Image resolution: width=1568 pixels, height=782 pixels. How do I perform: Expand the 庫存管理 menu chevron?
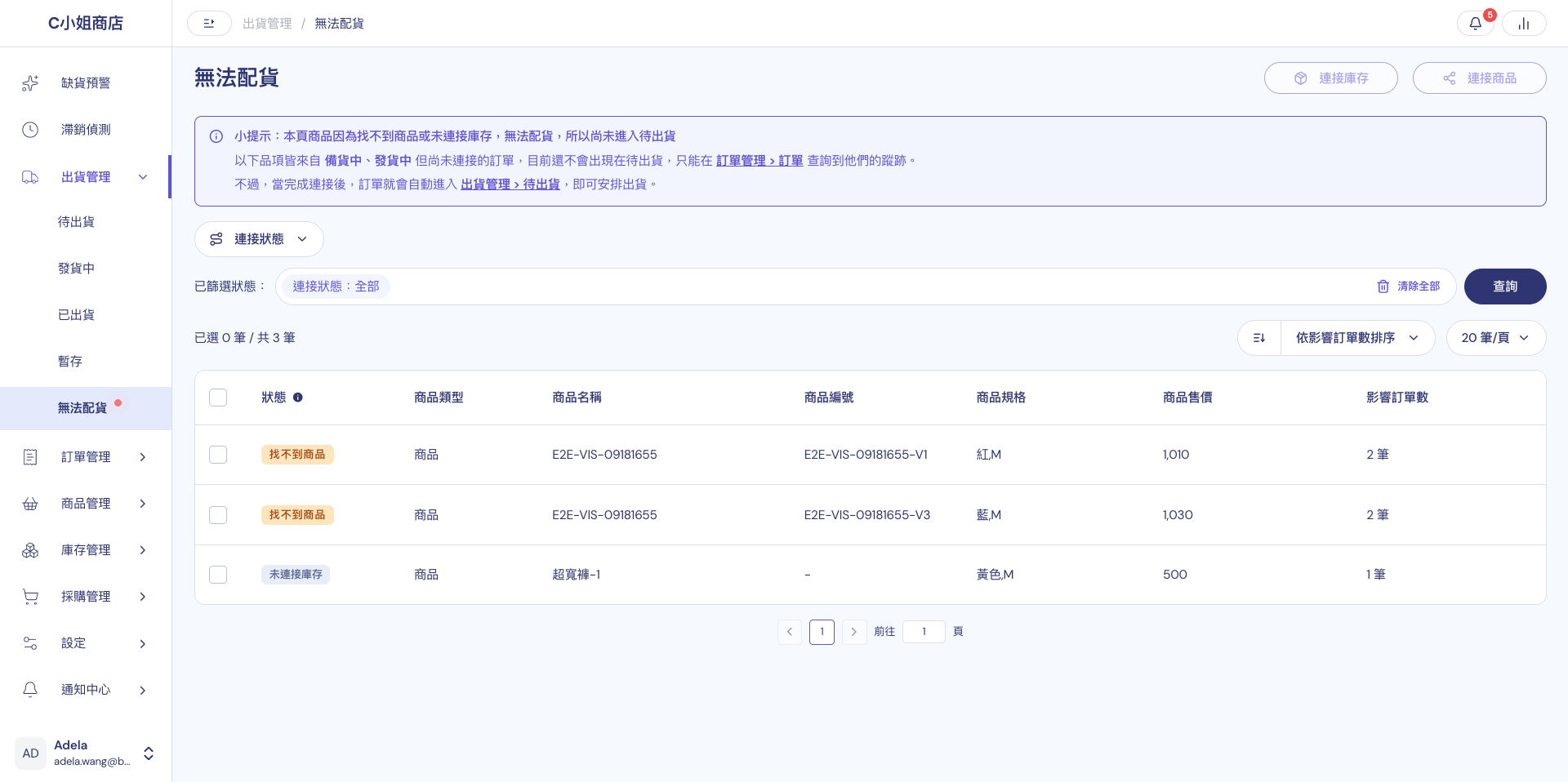pos(143,550)
